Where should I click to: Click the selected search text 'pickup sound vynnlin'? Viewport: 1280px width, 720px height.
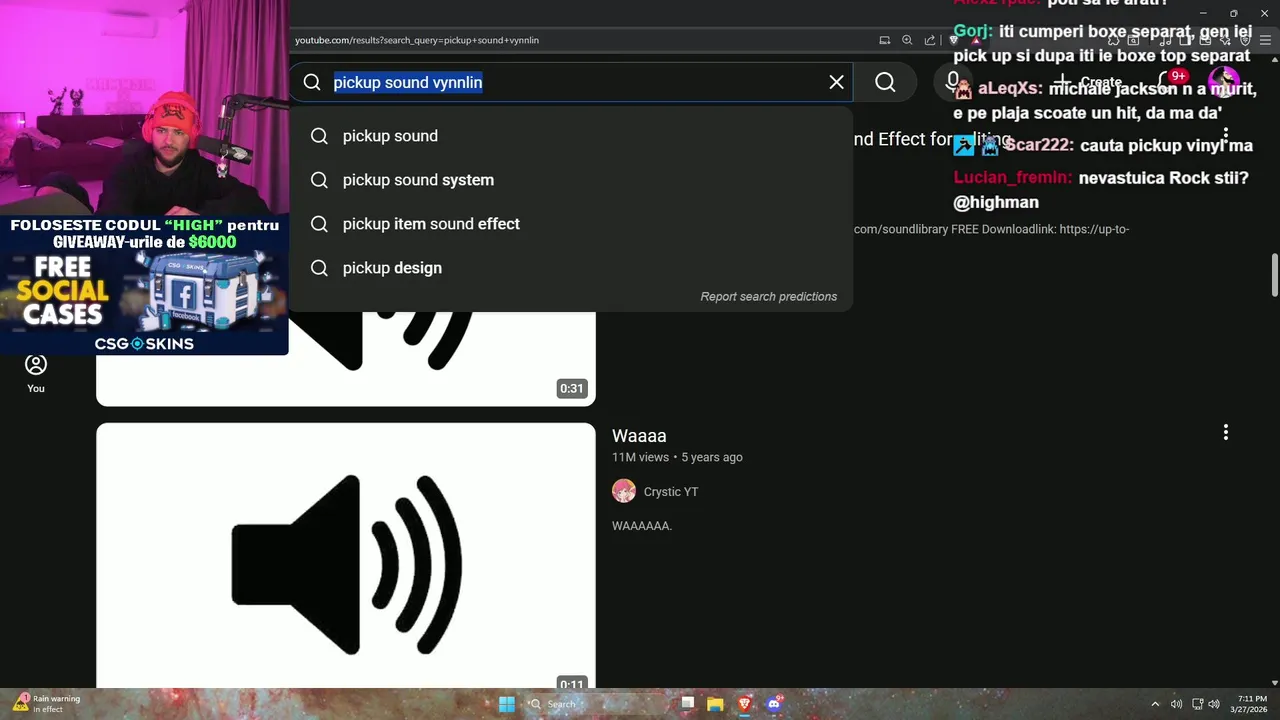(x=408, y=82)
